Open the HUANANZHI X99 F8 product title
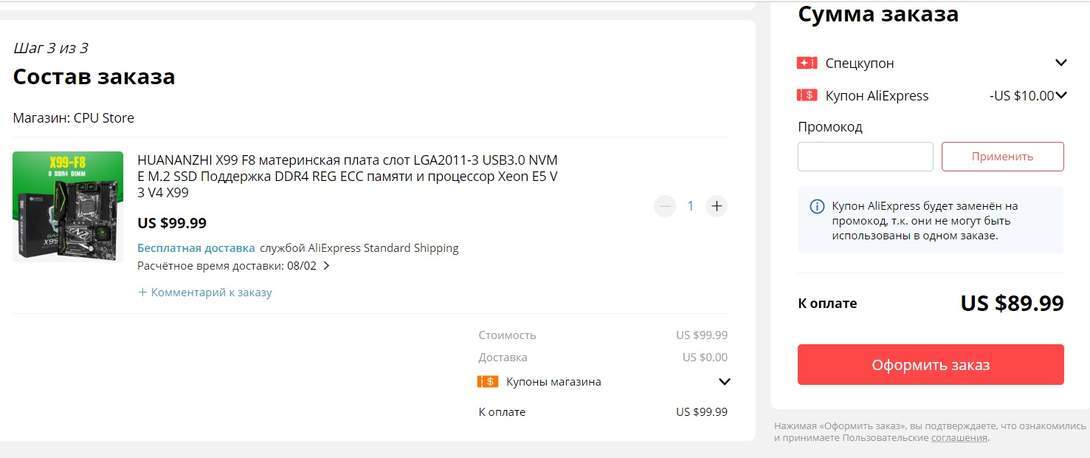Screen dimensions: 1090x458 pos(348,176)
